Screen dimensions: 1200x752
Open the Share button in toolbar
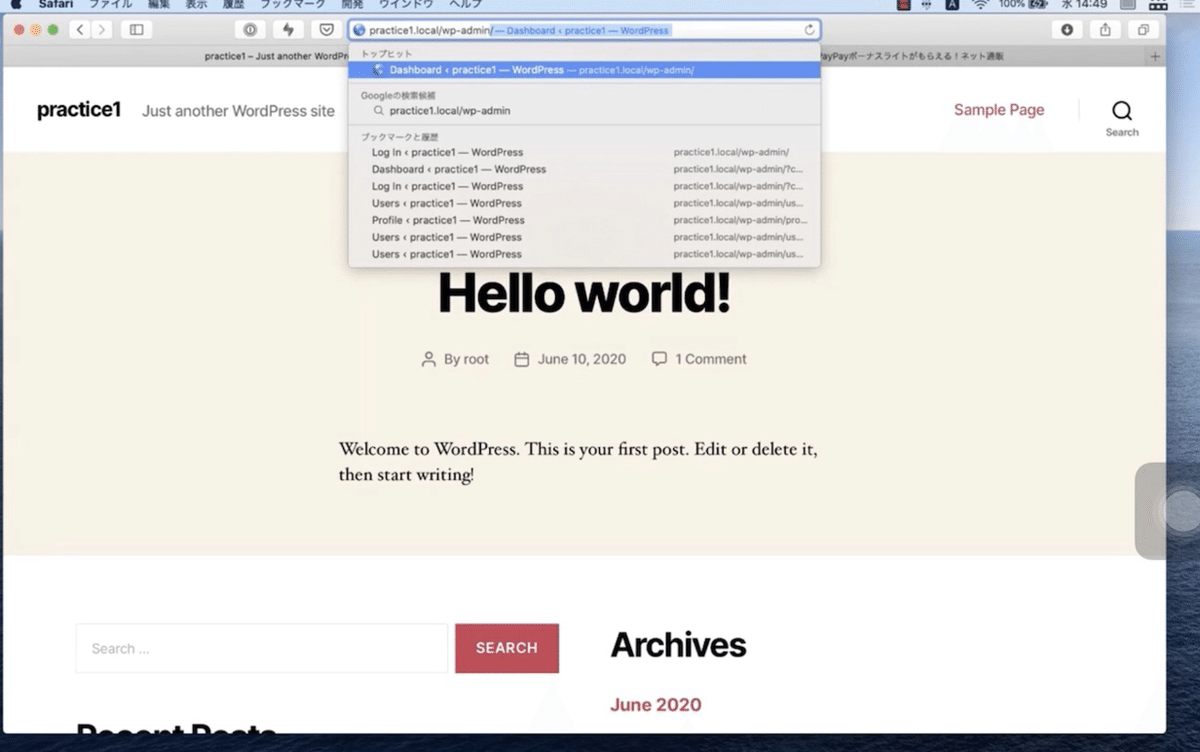coord(1105,30)
